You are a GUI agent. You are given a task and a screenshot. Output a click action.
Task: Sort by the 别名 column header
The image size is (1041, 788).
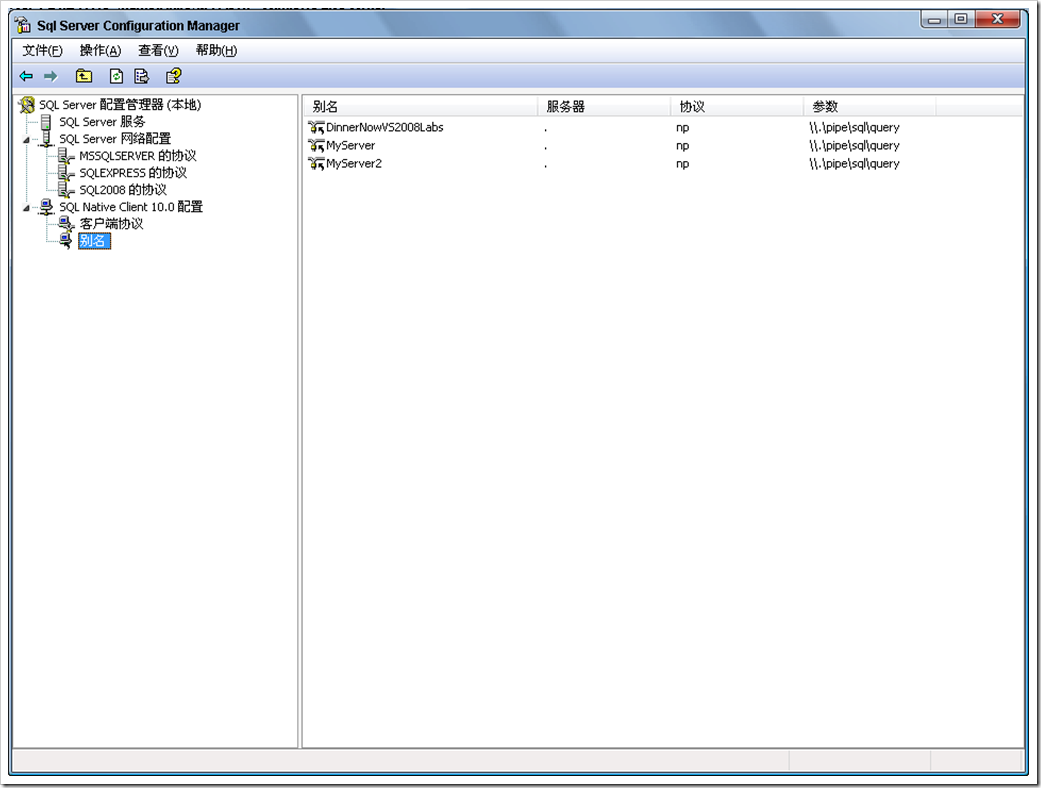420,106
